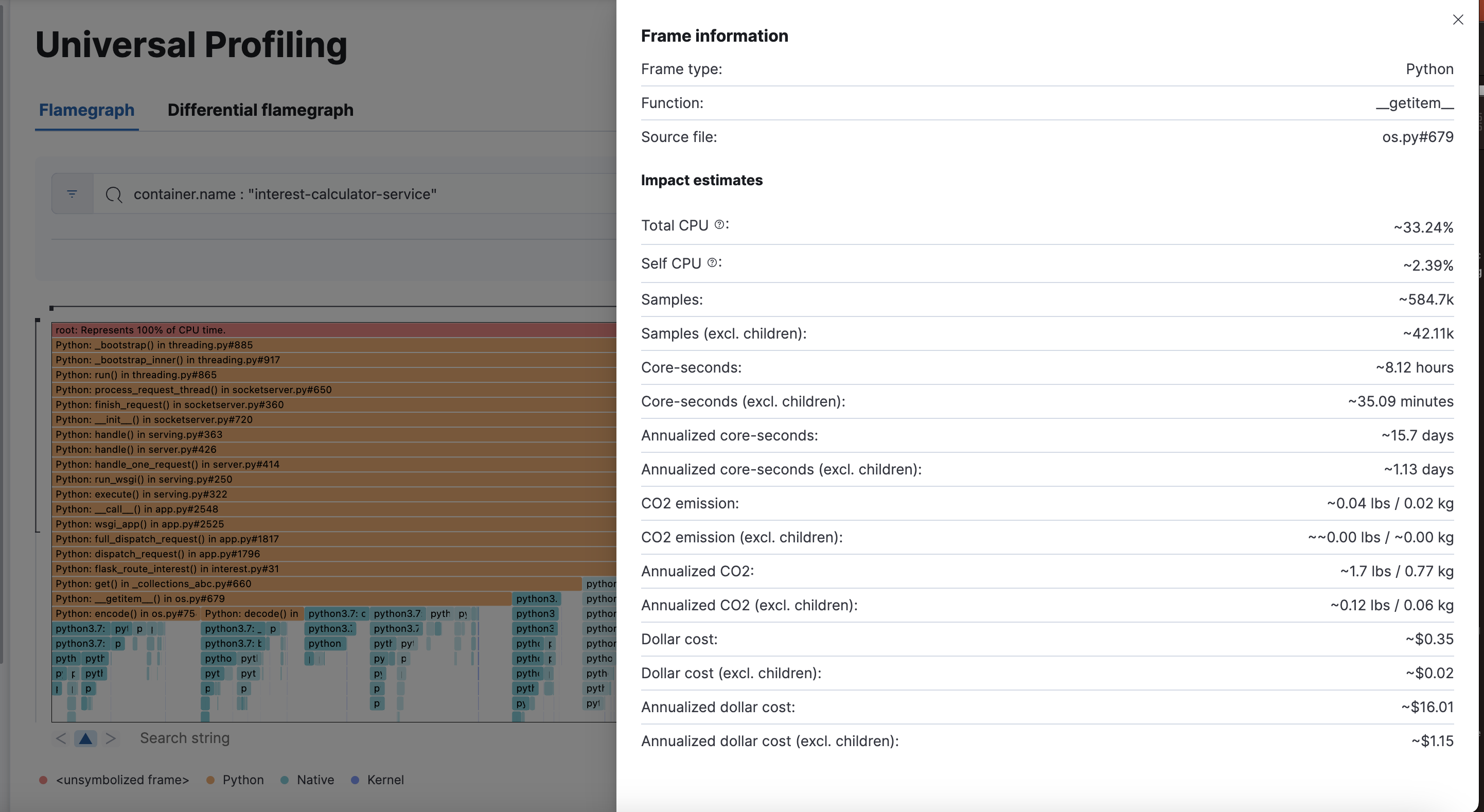Viewport: 1484px width, 812px height.
Task: Close the Frame information panel
Action: pos(1458,20)
